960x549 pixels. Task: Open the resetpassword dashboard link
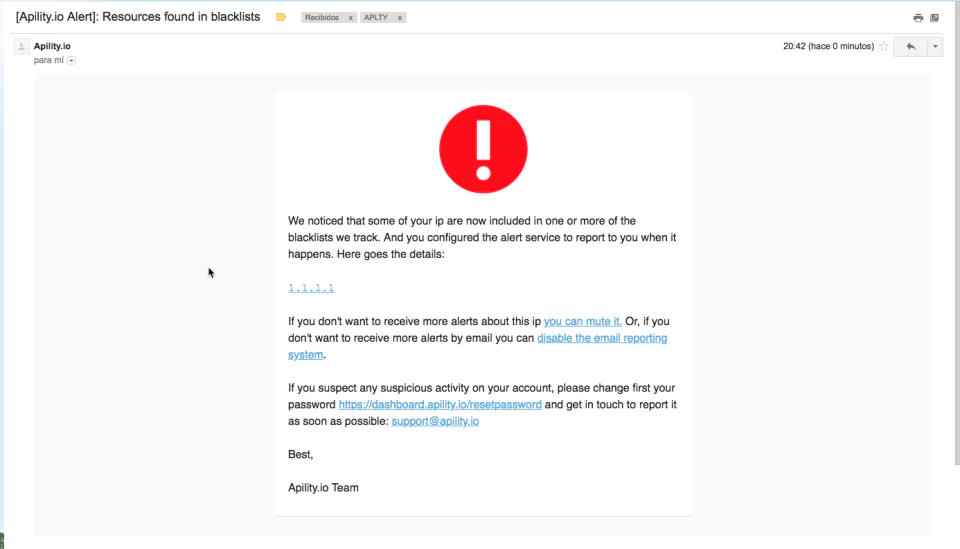[440, 405]
